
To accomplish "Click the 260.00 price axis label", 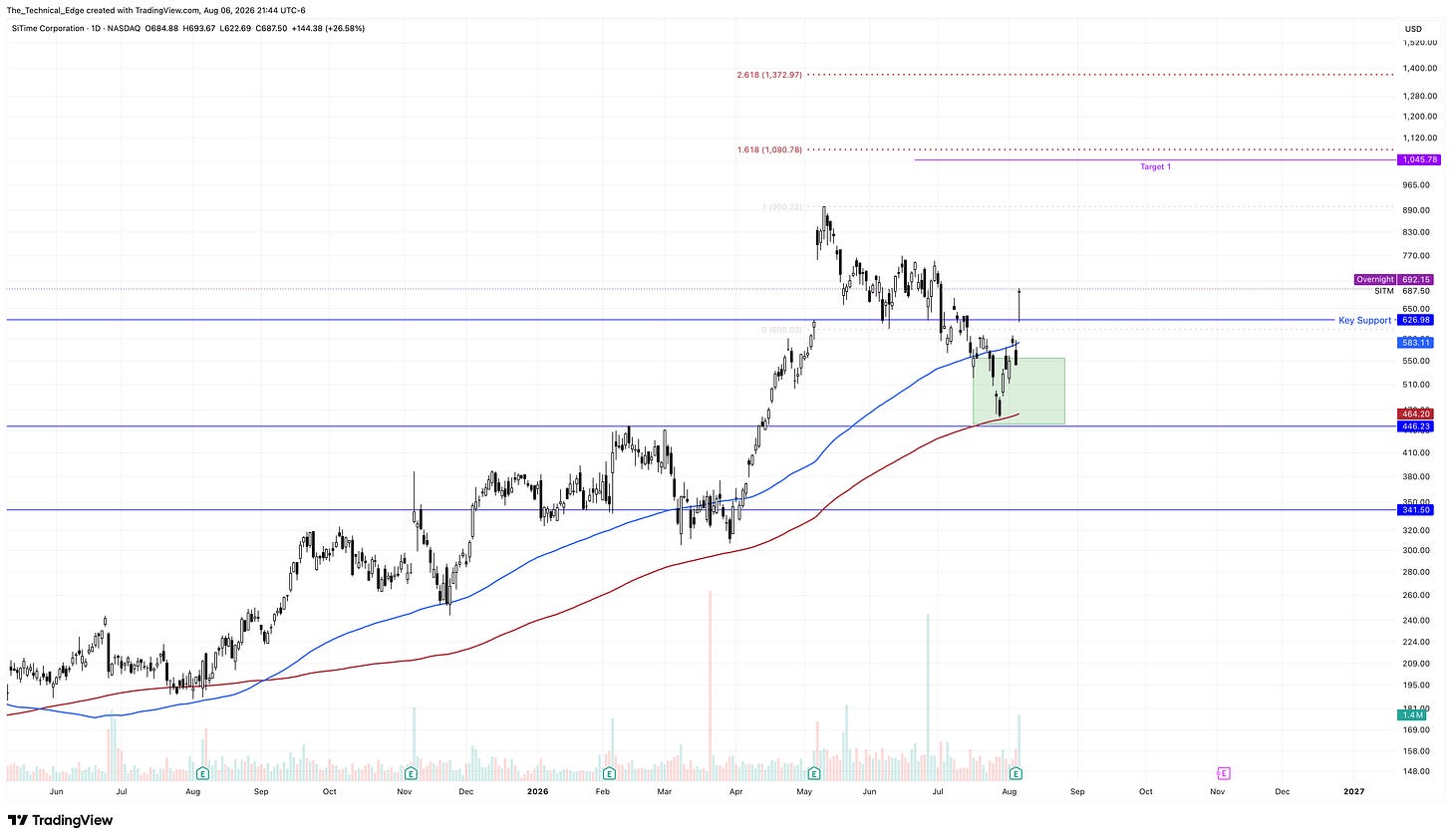I will pos(1416,595).
